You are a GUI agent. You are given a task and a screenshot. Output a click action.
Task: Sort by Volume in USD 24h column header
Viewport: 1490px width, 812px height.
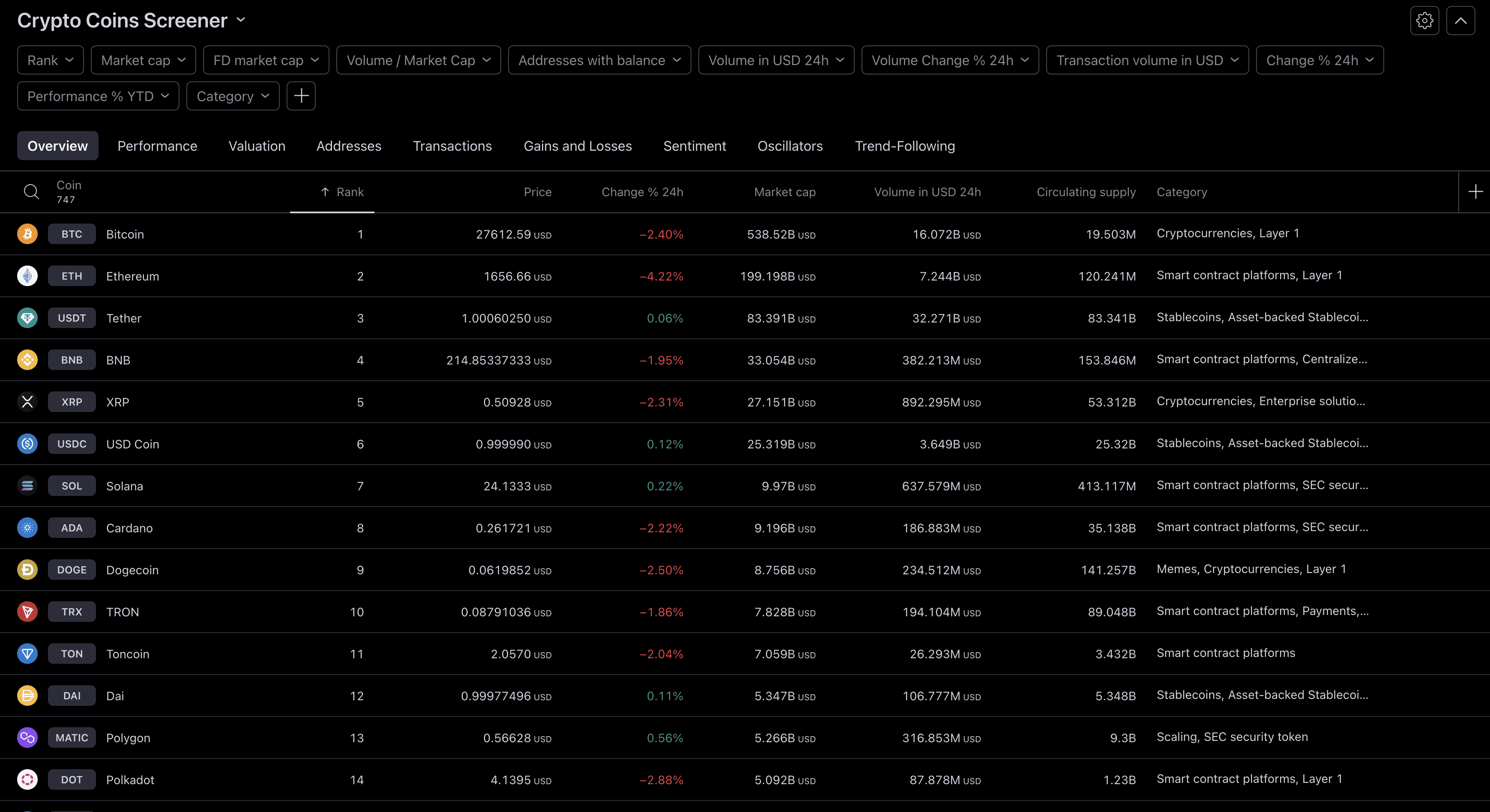pyautogui.click(x=927, y=192)
